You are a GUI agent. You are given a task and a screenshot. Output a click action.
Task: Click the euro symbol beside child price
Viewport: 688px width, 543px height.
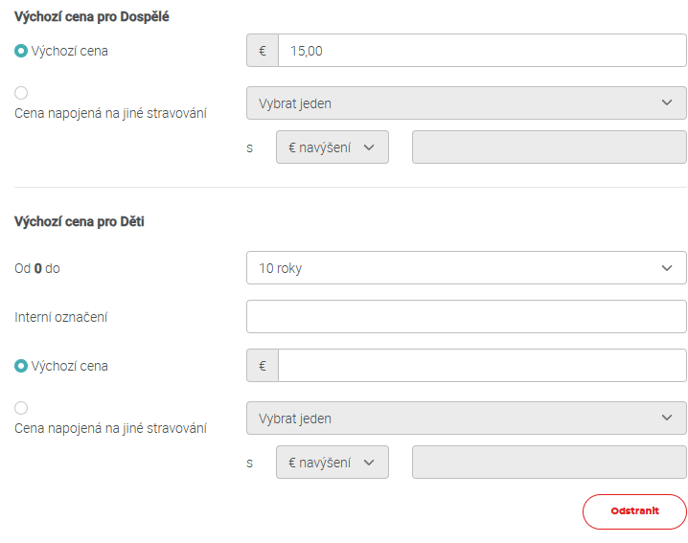click(262, 366)
